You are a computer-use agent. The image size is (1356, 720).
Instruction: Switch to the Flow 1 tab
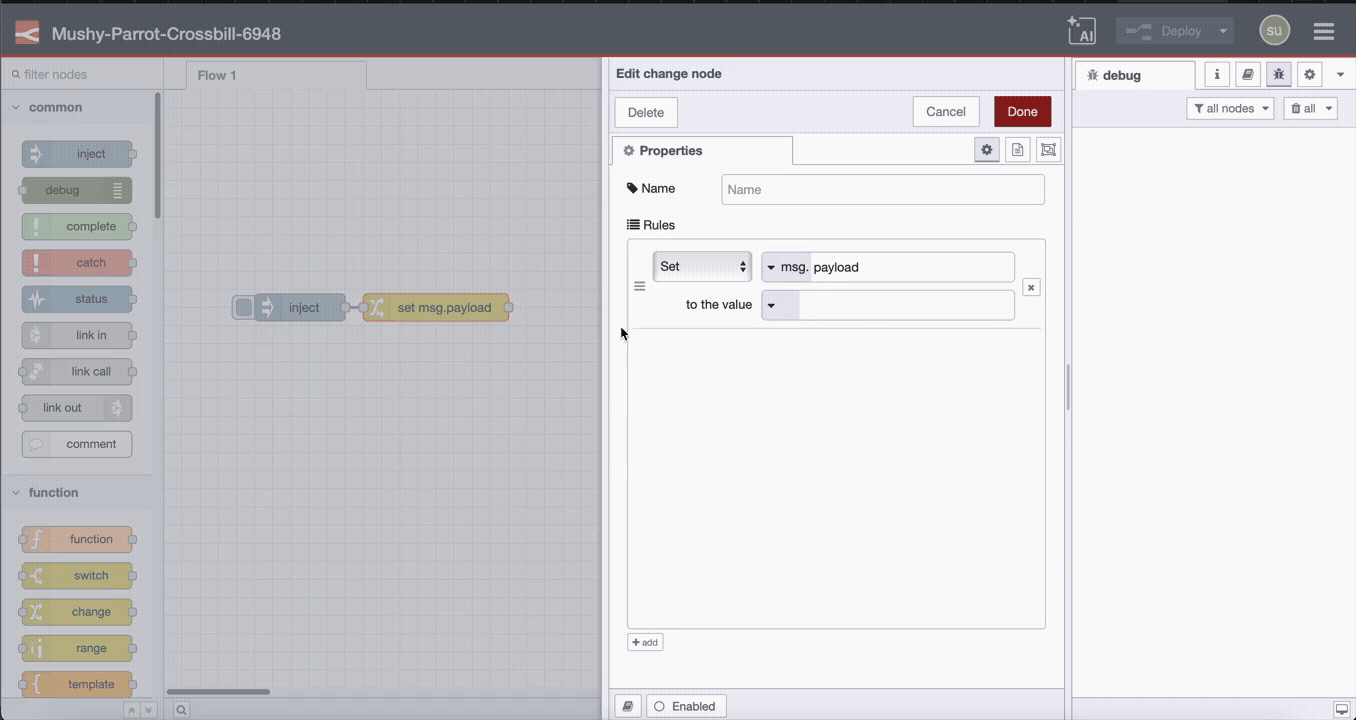coord(216,74)
